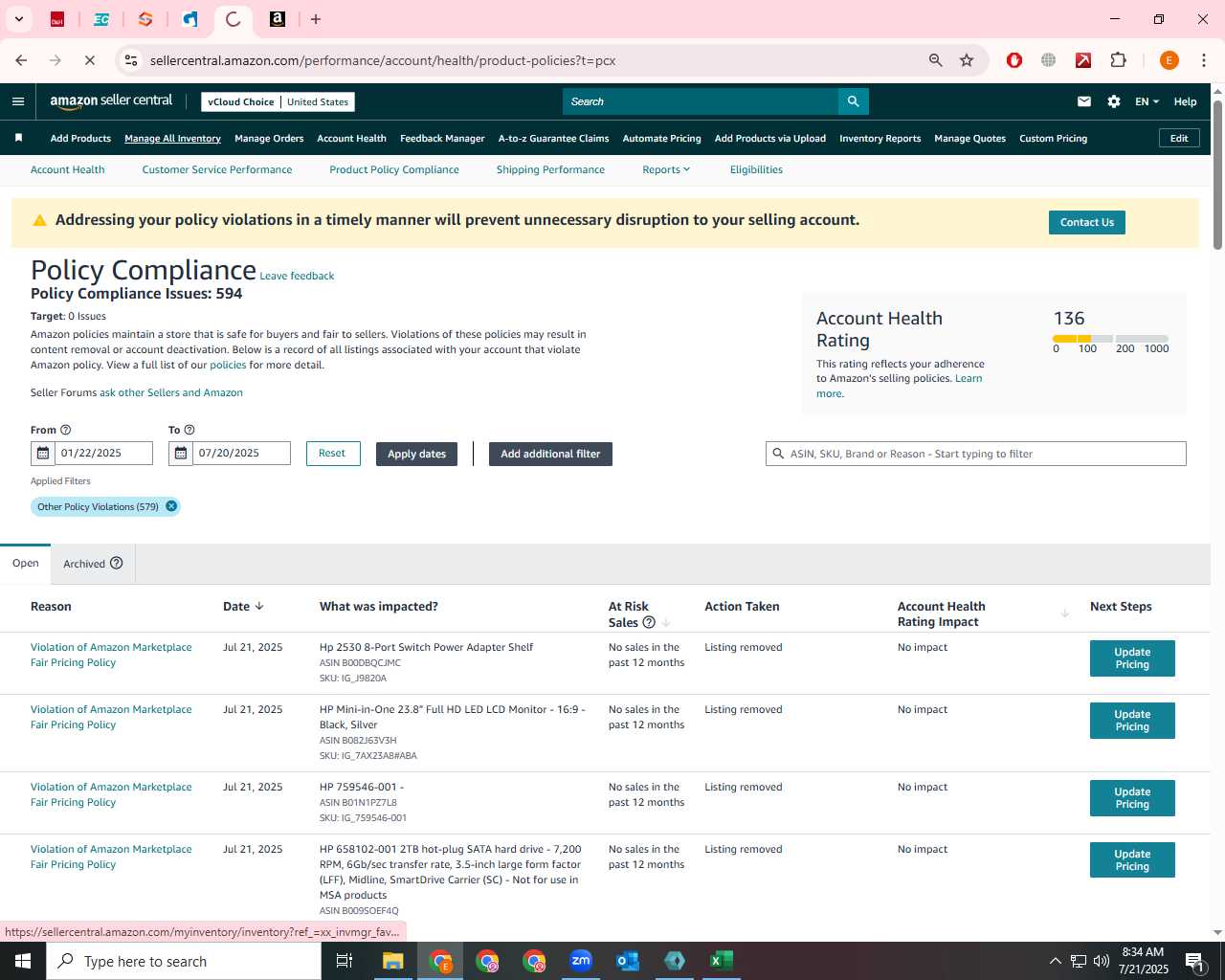Viewport: 1225px width, 980px height.
Task: Click the bookmark flag icon
Action: click(18, 138)
